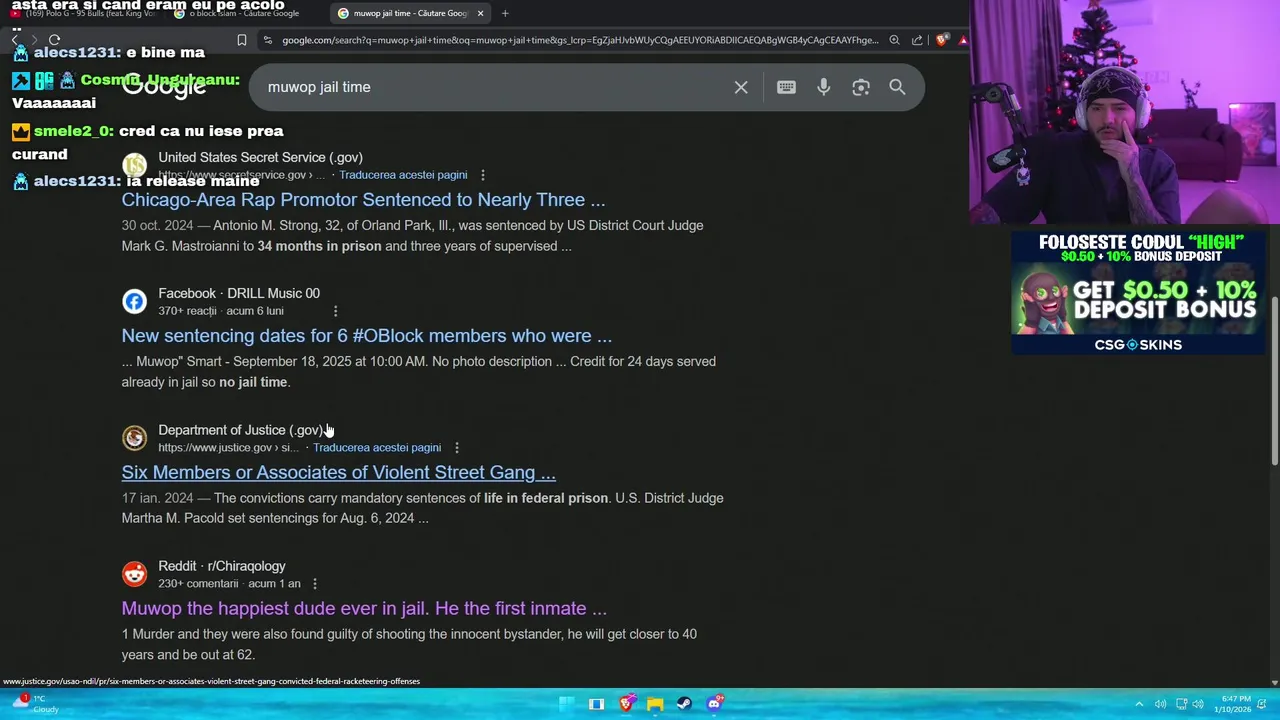Click the text 'Department of Justice (.gov)'

241,430
